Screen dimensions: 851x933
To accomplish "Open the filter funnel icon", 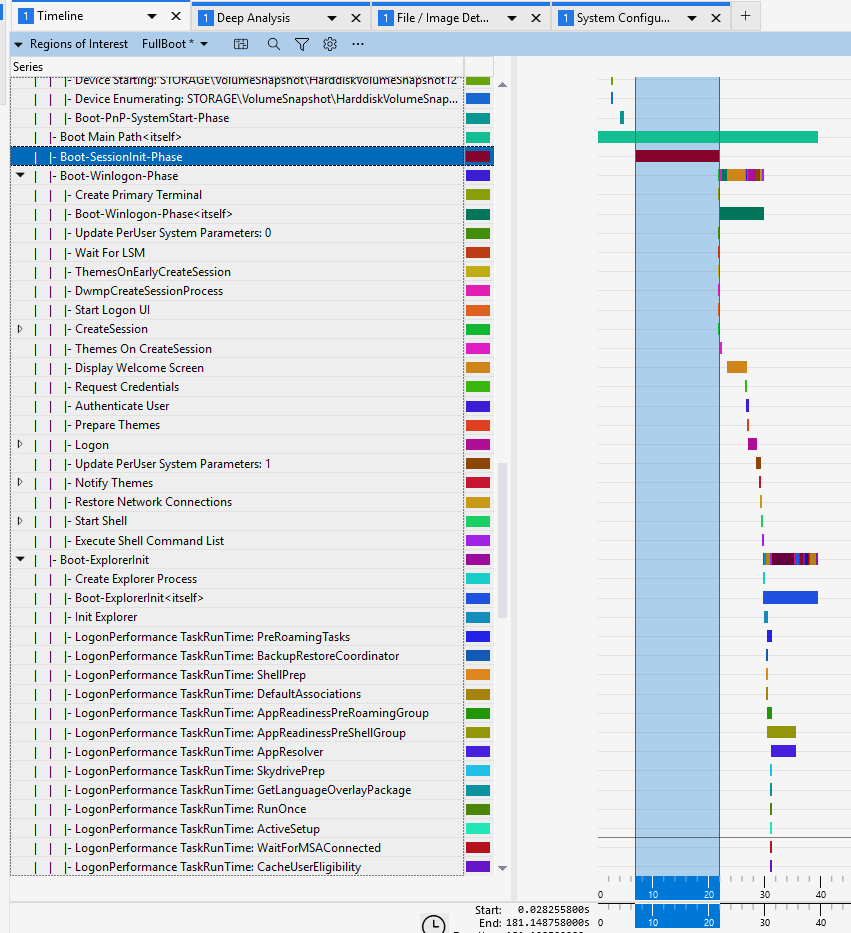I will click(302, 44).
